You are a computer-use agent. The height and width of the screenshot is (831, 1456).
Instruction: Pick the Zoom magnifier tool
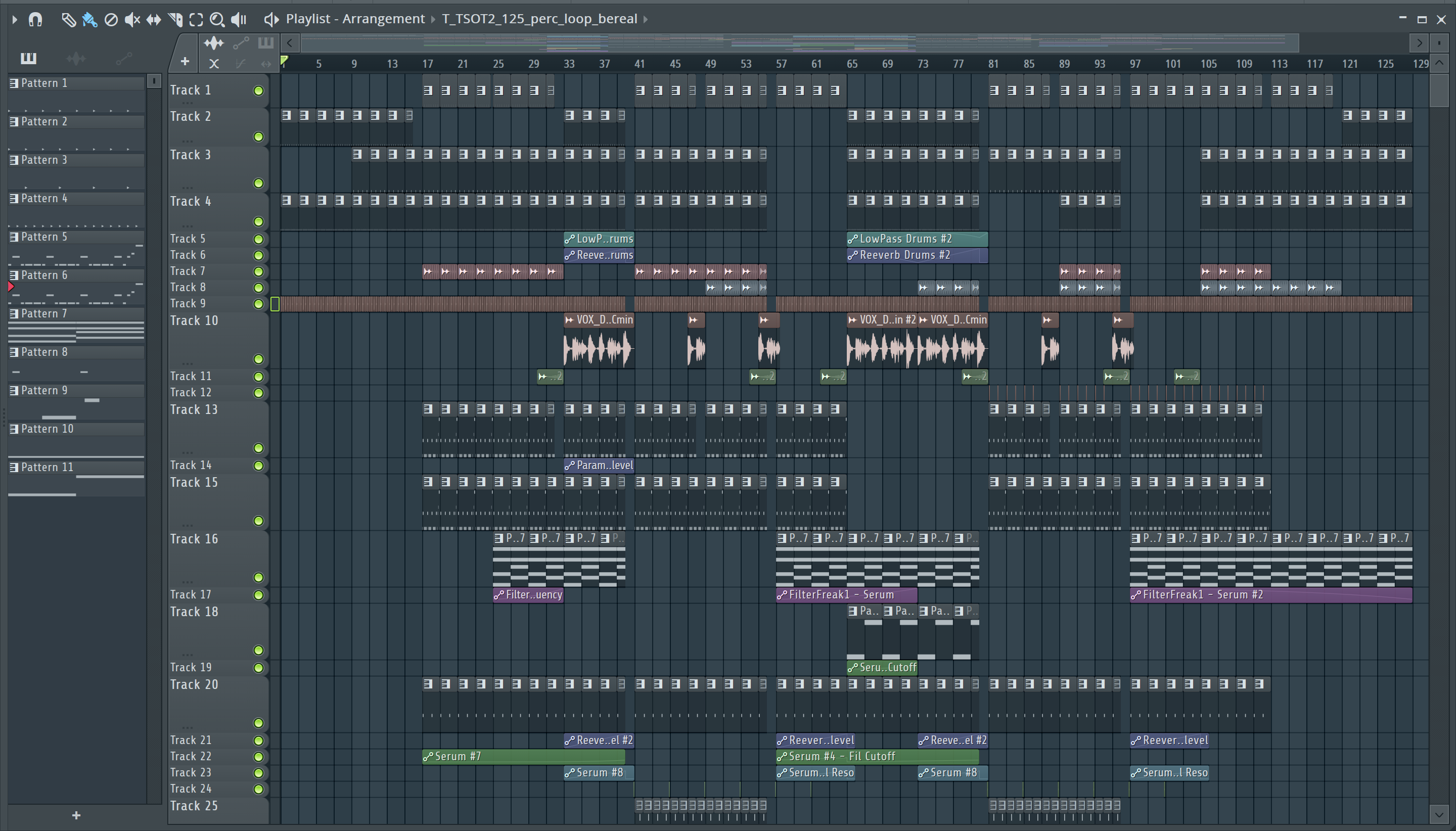tap(217, 20)
